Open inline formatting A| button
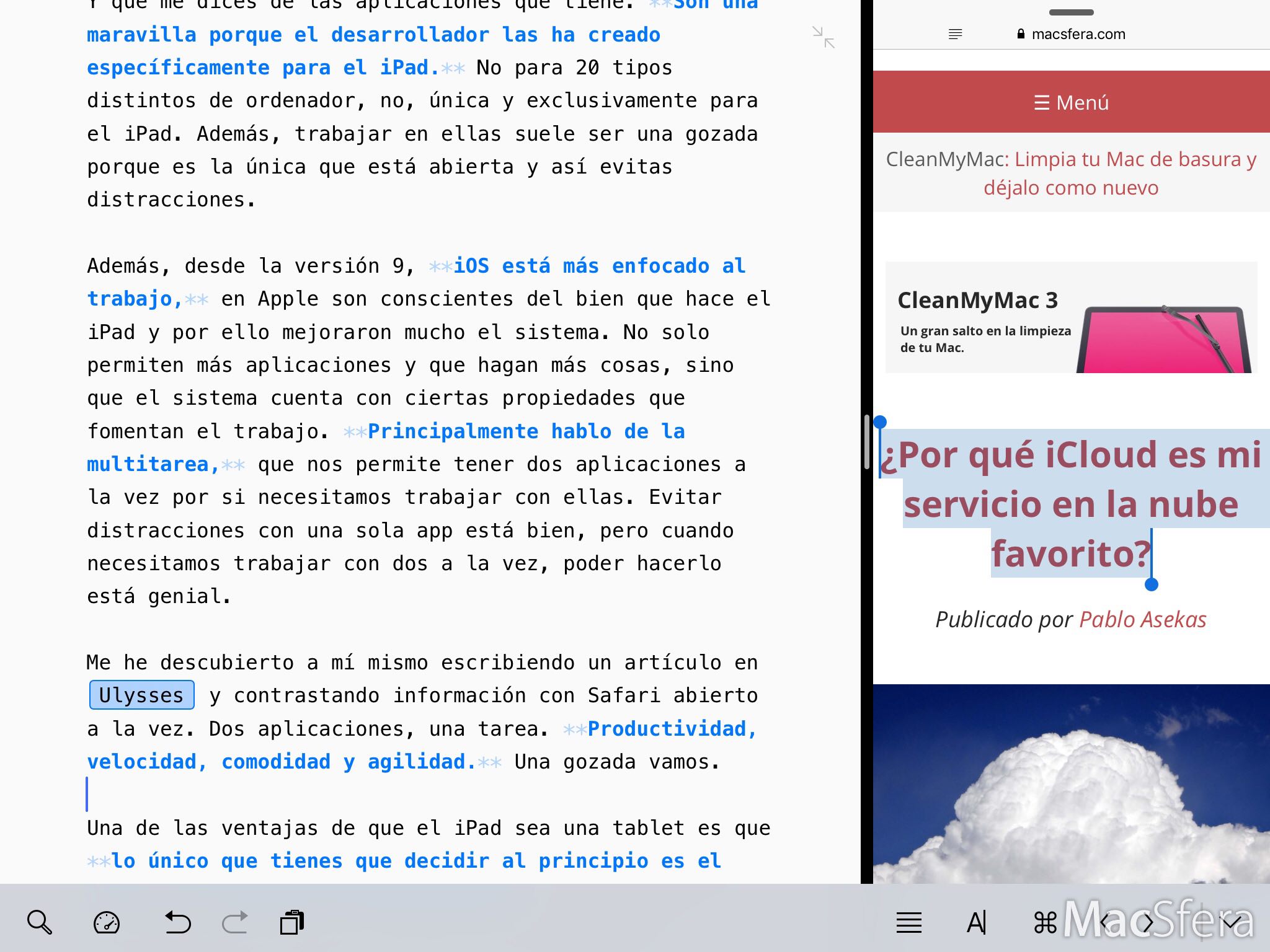 977,922
